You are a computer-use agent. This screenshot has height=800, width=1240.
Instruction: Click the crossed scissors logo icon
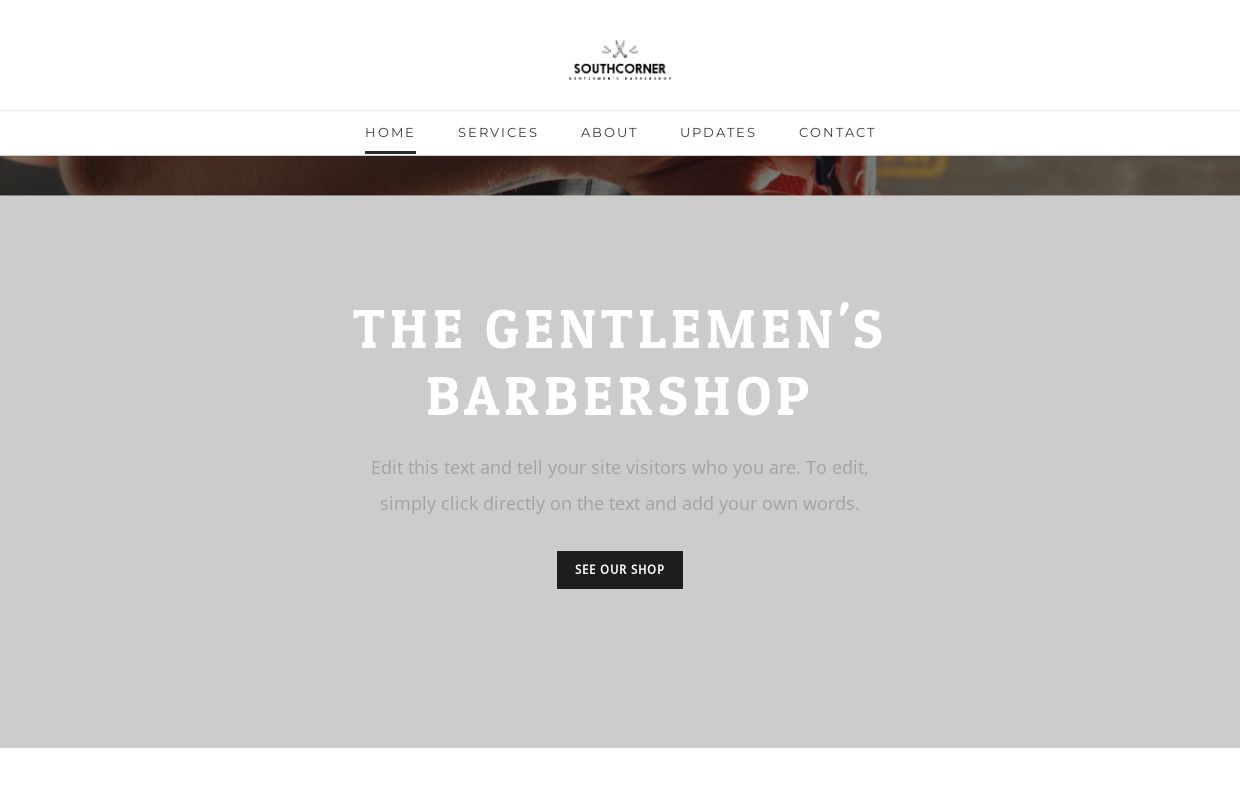tap(620, 50)
